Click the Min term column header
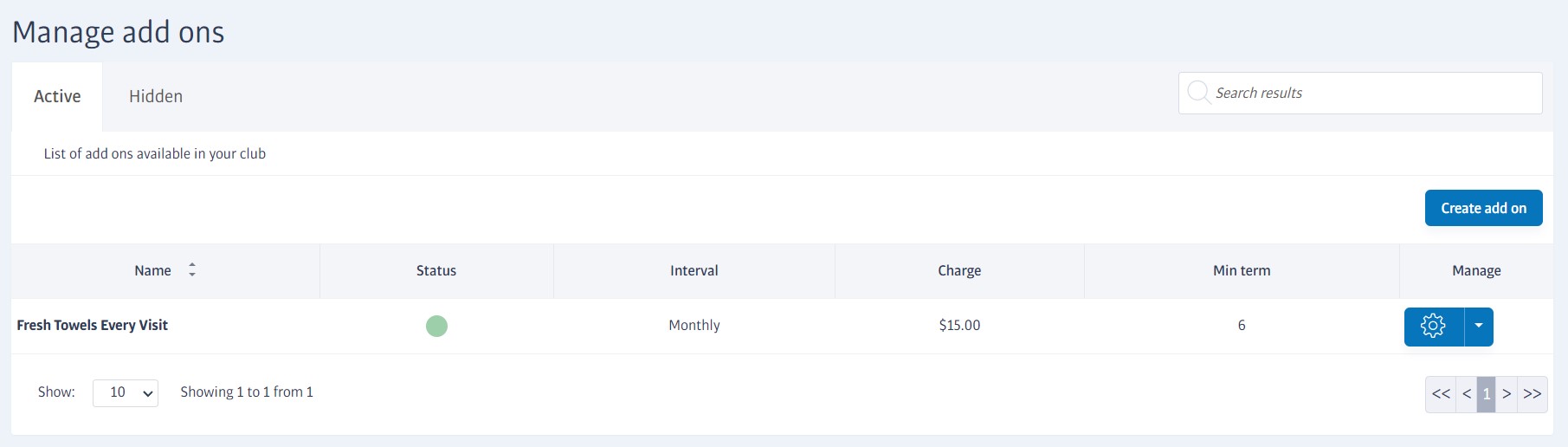The width and height of the screenshot is (1568, 447). (x=1242, y=270)
